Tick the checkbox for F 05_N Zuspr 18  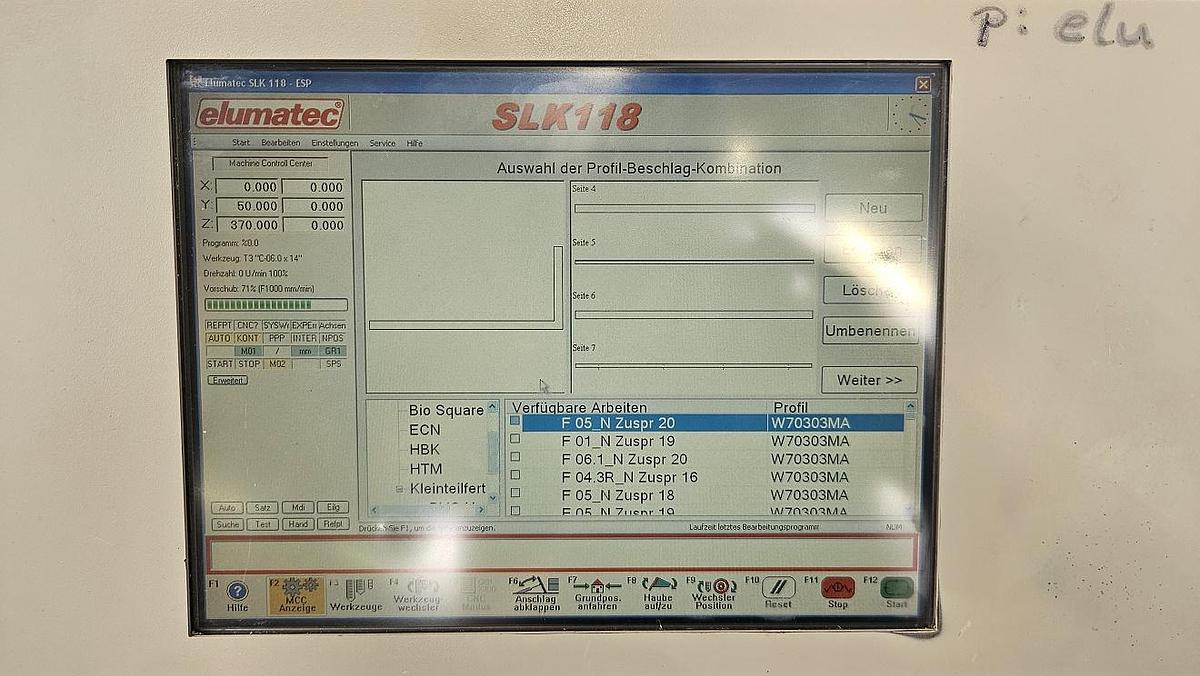515,494
